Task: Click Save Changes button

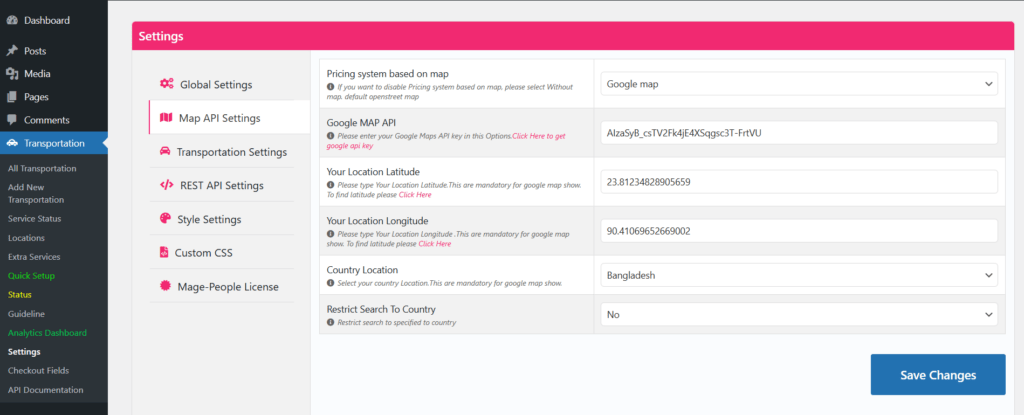Action: [x=938, y=374]
